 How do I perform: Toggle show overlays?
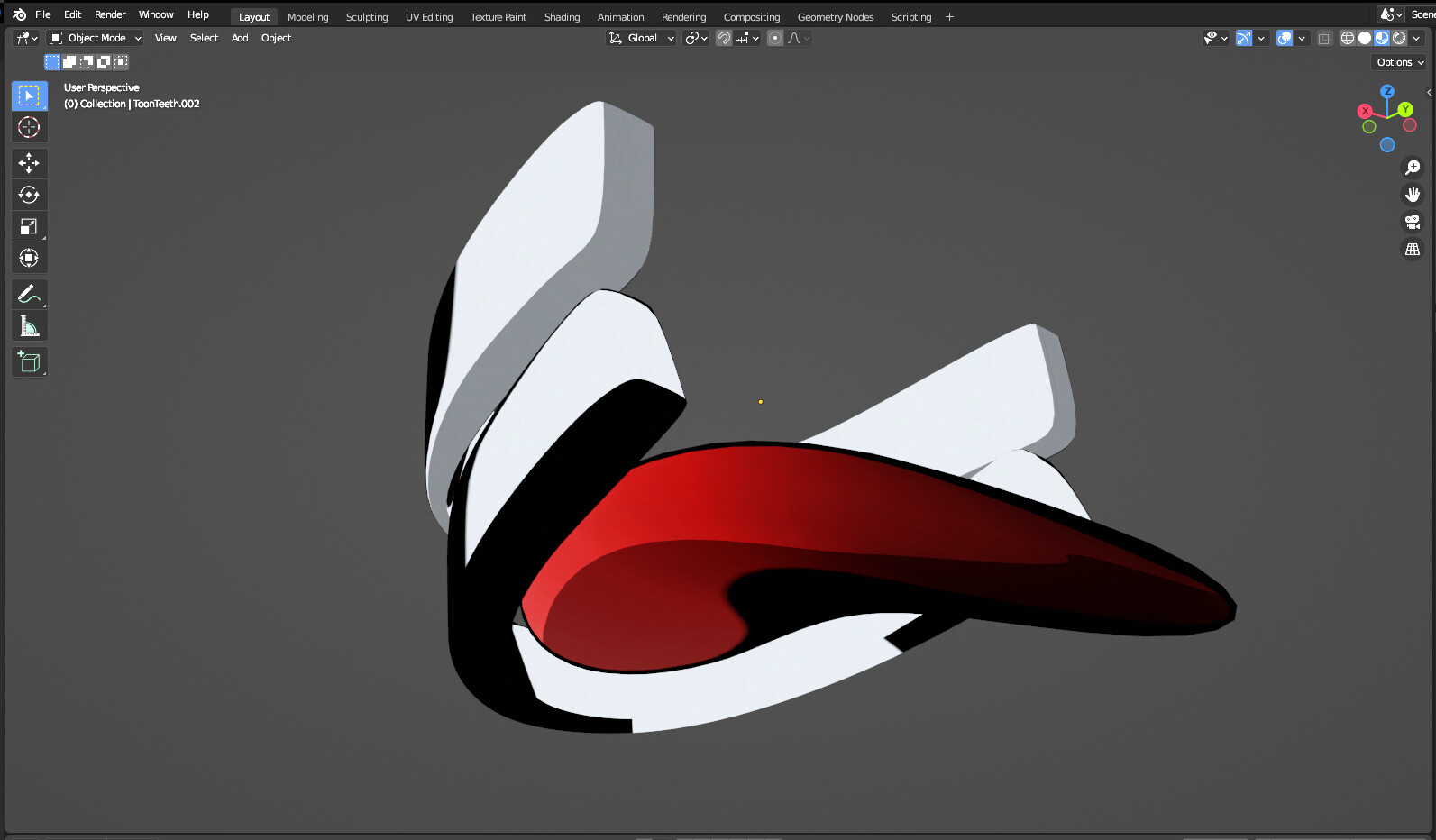(1285, 38)
